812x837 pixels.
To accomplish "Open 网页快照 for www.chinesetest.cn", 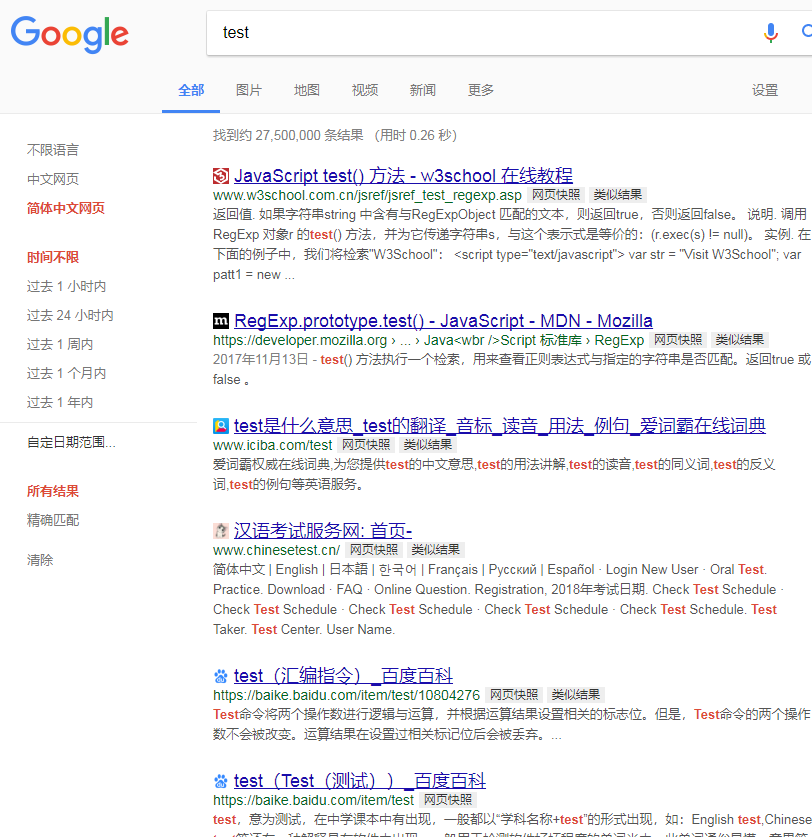I will click(x=374, y=550).
